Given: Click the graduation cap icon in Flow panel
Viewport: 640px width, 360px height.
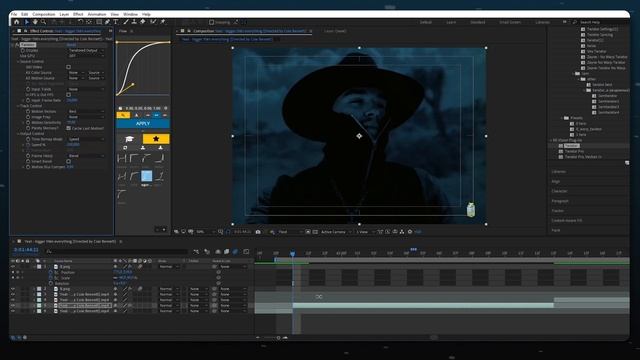Looking at the screenshot, I should [x=129, y=139].
